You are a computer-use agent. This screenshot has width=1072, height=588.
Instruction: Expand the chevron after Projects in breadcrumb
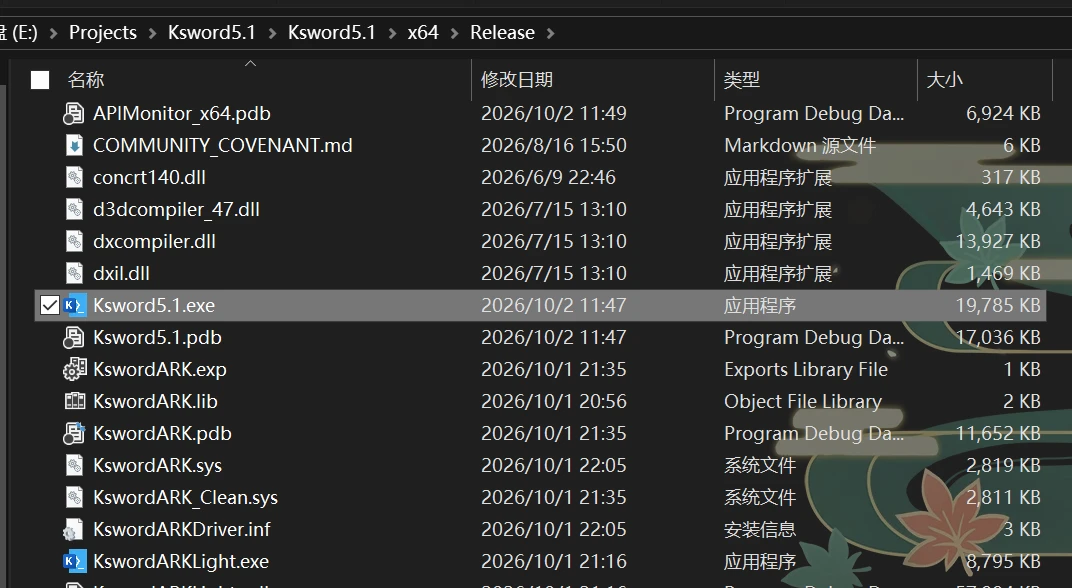(x=152, y=33)
